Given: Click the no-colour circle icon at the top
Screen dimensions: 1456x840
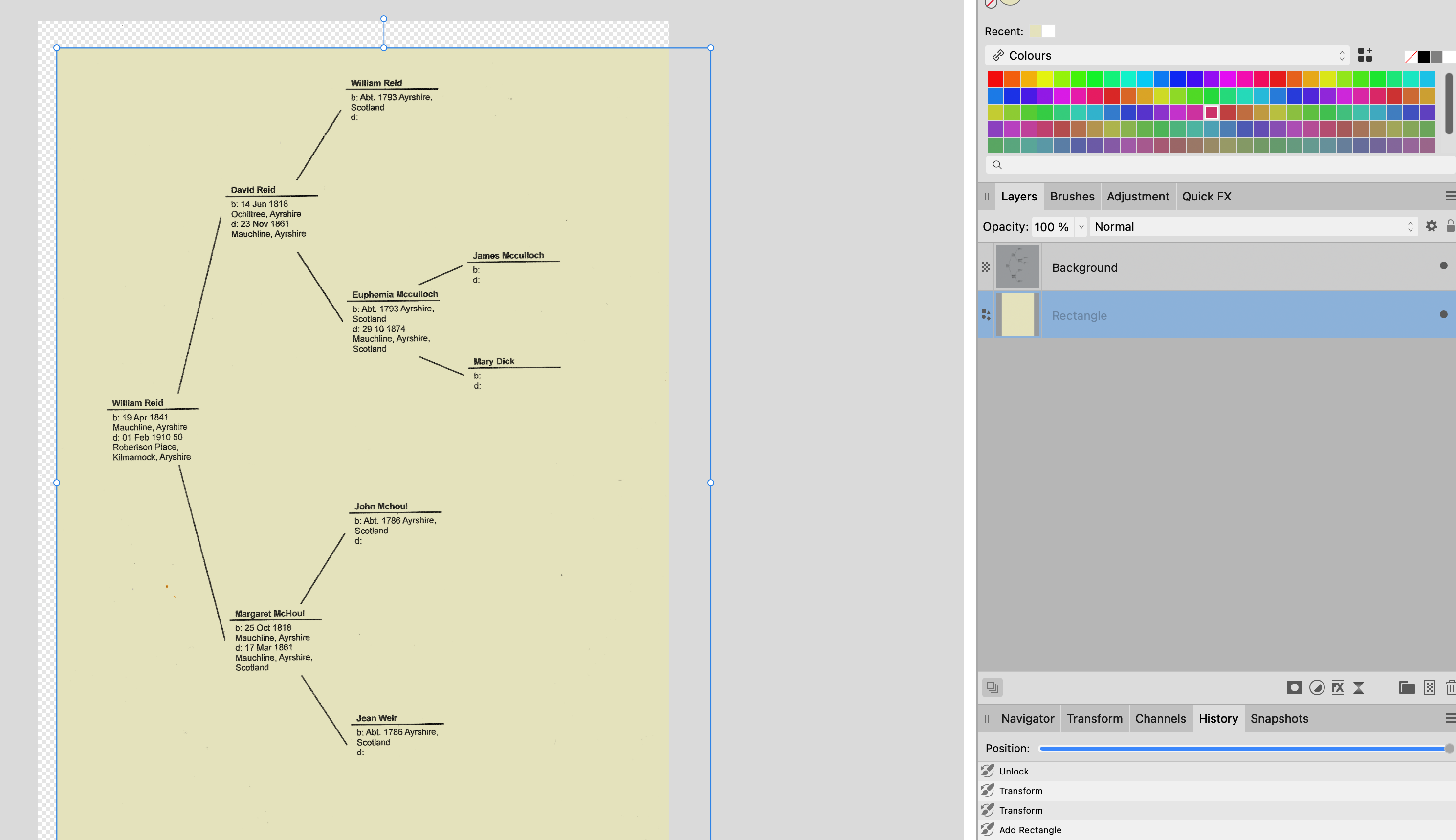Looking at the screenshot, I should pos(991,3).
